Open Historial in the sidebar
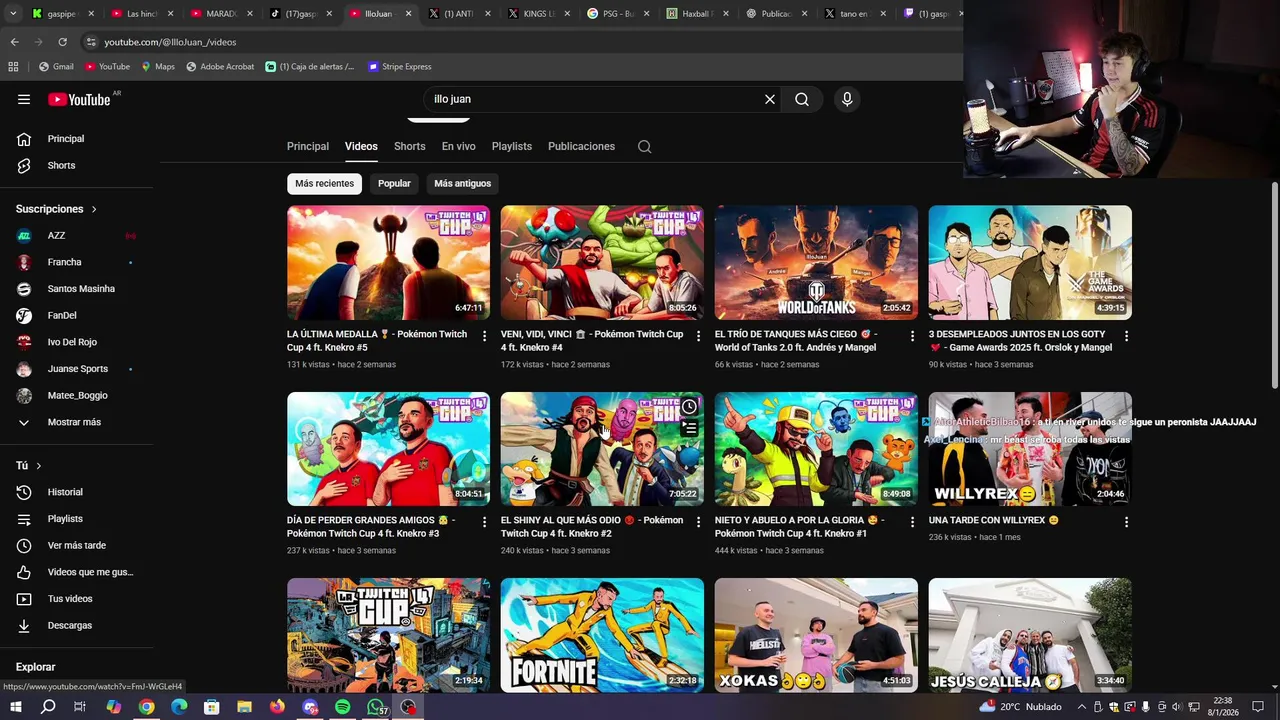The height and width of the screenshot is (720, 1280). click(76, 492)
